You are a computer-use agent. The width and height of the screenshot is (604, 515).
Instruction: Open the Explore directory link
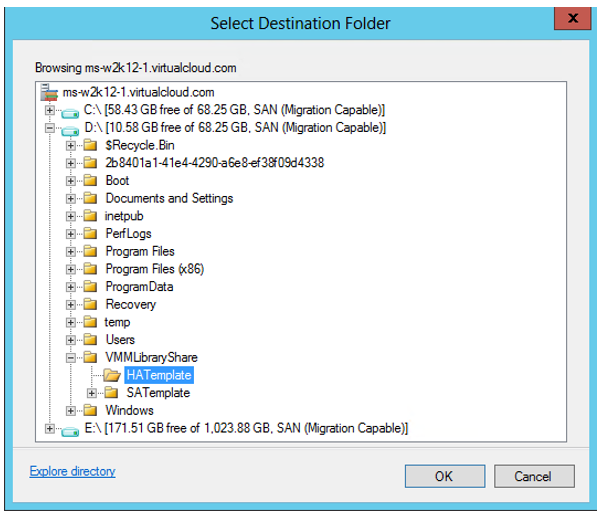[72, 471]
